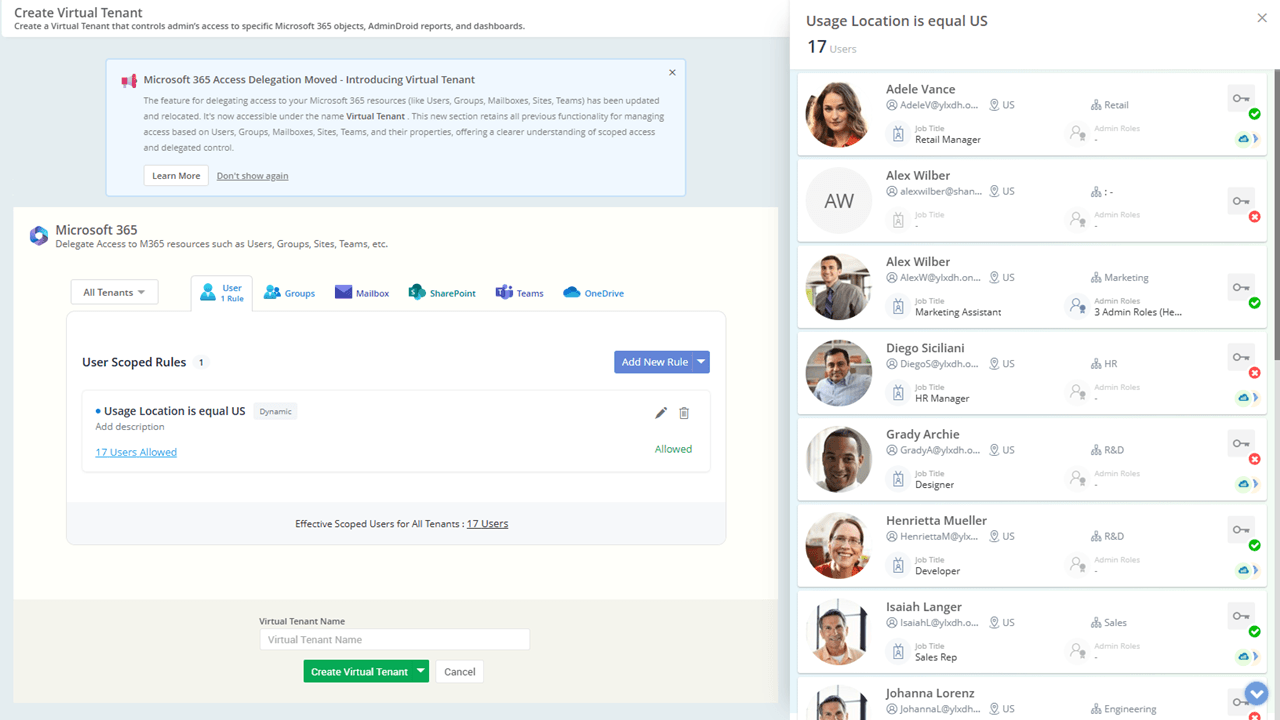
Task: Delete the Usage Location rule with trash icon
Action: coord(684,413)
